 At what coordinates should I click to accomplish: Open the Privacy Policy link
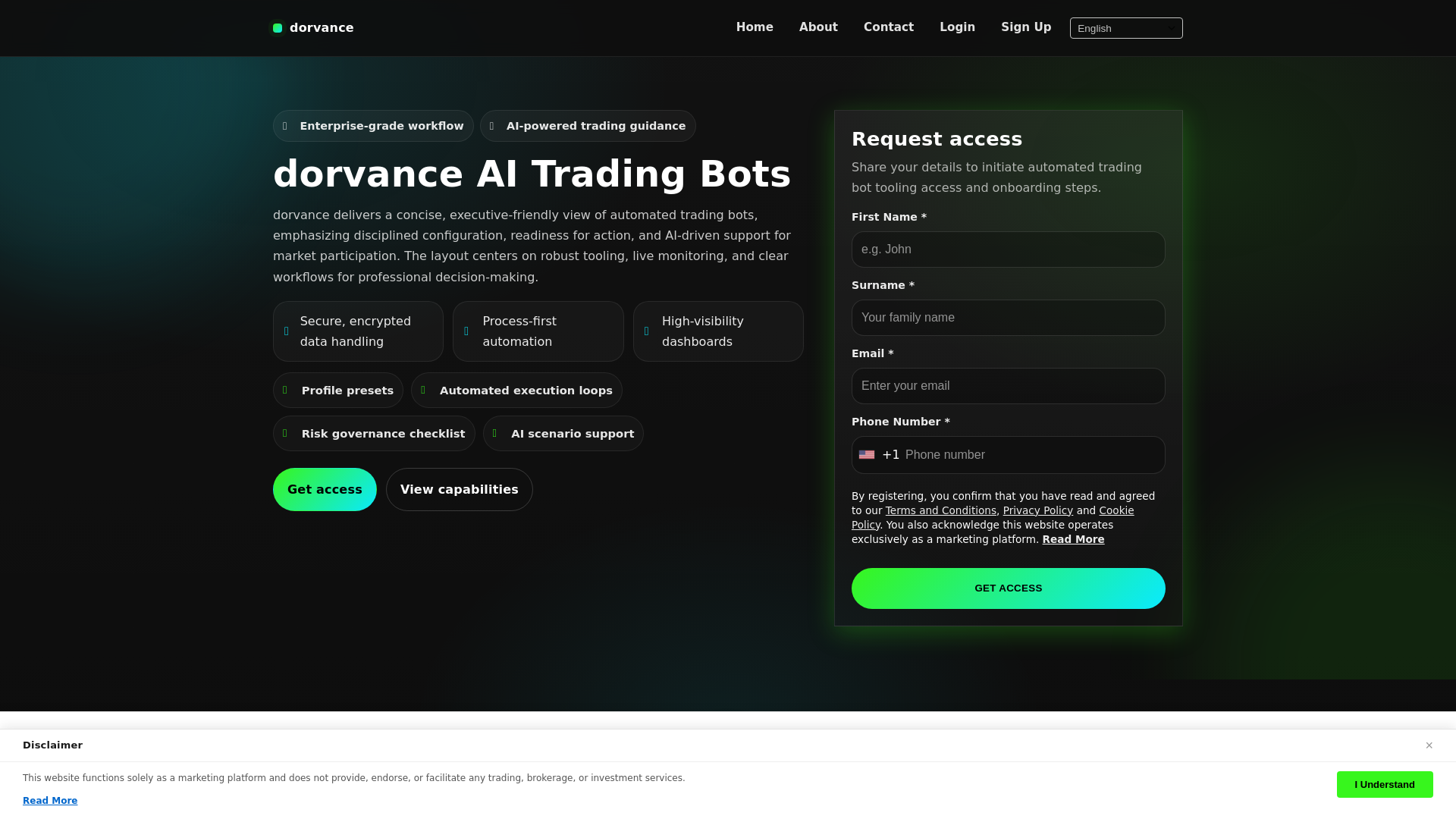[x=1038, y=510]
